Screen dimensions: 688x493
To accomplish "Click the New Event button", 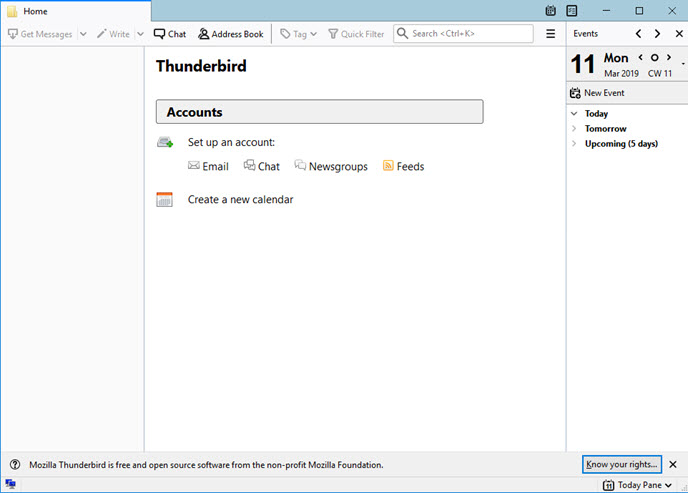I will tap(597, 93).
